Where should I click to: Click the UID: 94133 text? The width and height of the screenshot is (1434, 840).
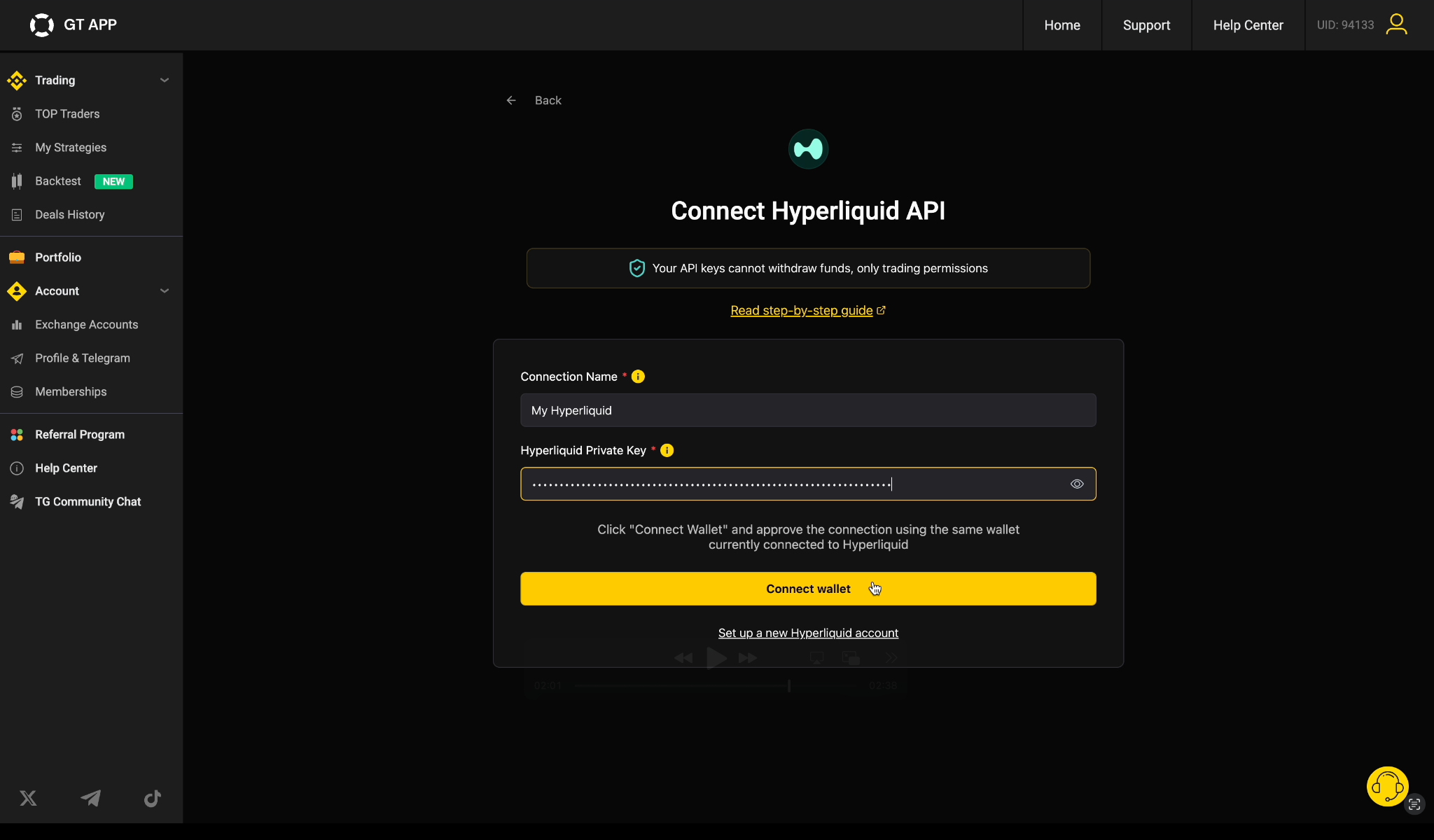point(1345,24)
